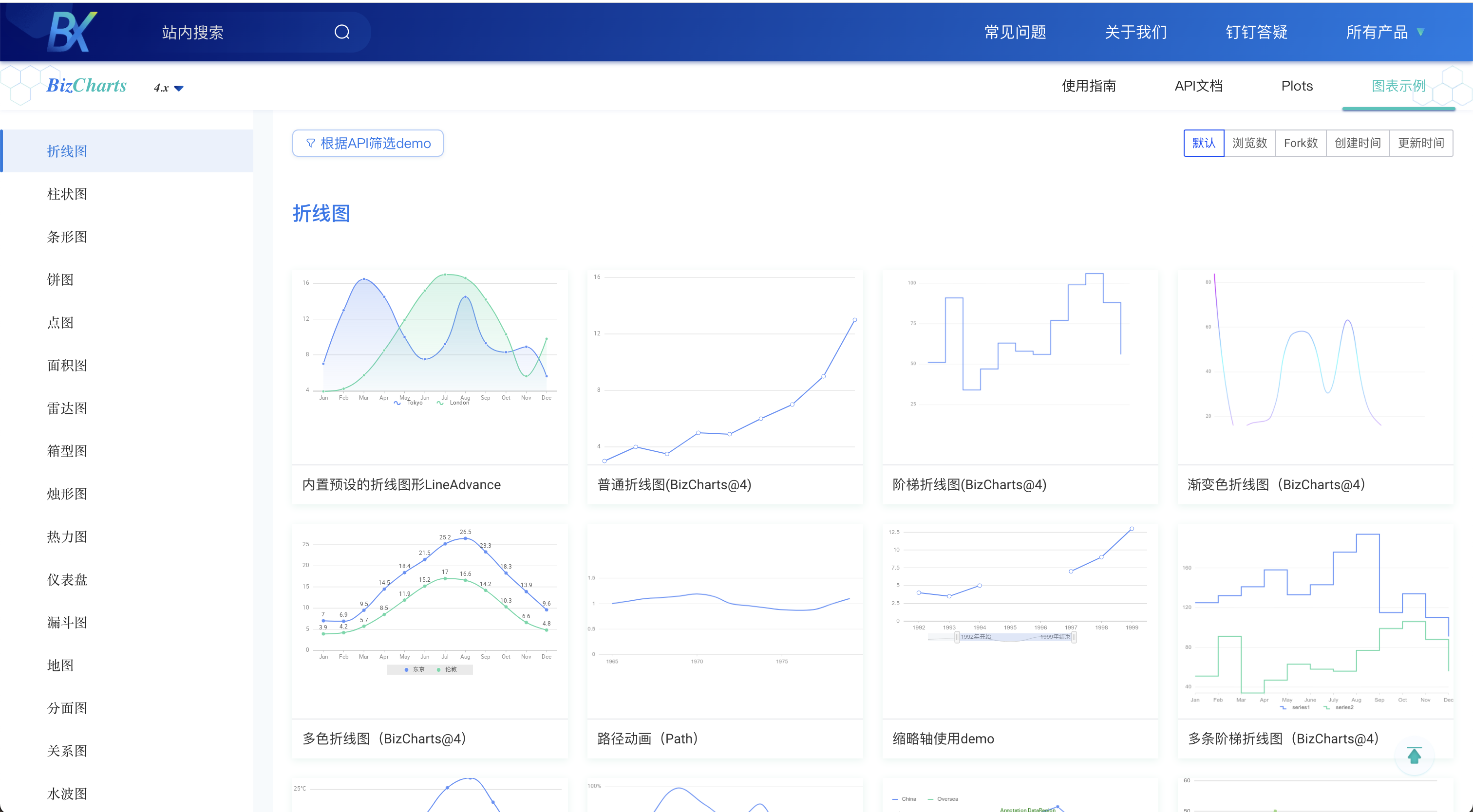This screenshot has height=812, width=1473.
Task: Select 折线图 in the sidebar
Action: (x=126, y=151)
